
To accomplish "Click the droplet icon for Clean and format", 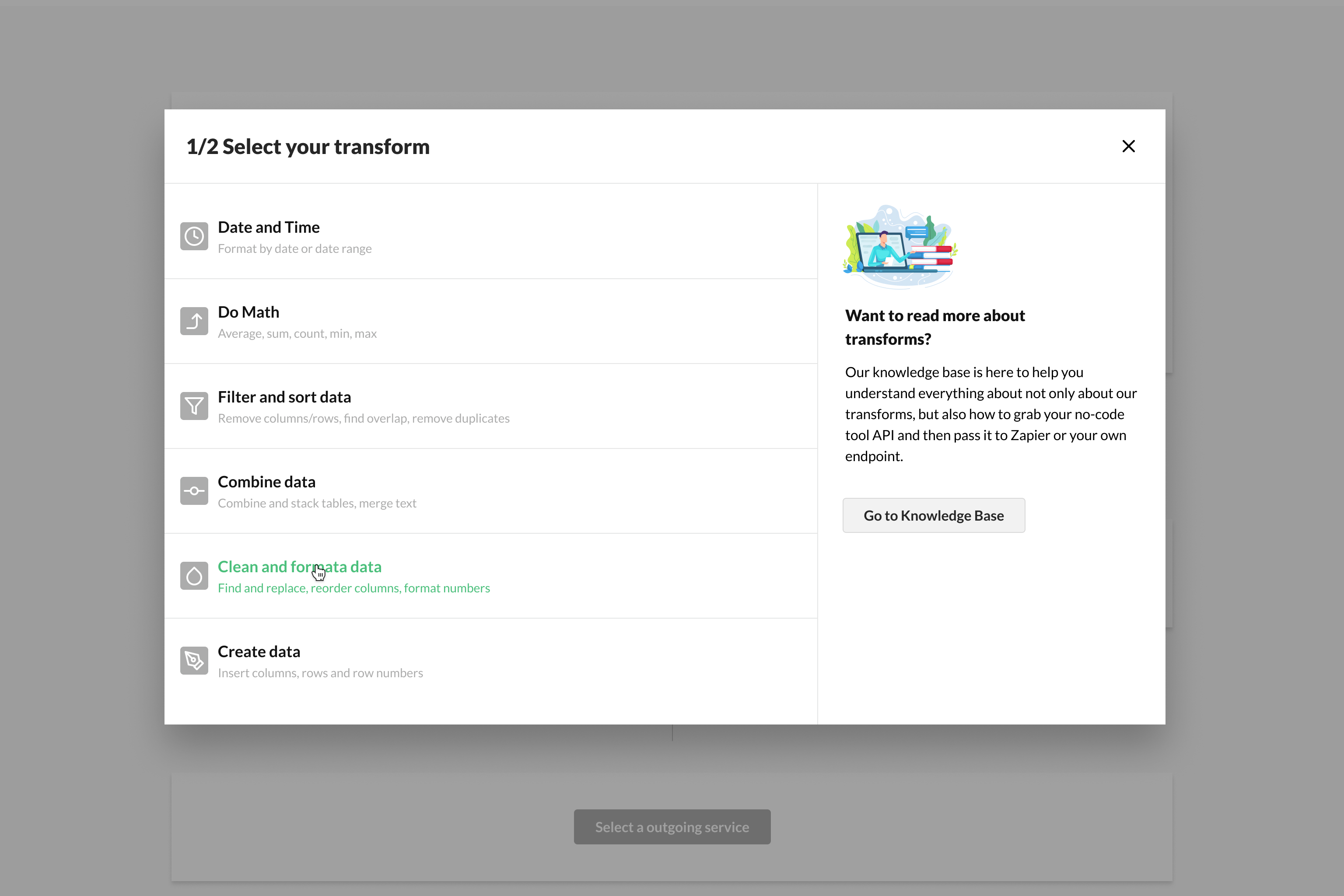I will tap(194, 575).
